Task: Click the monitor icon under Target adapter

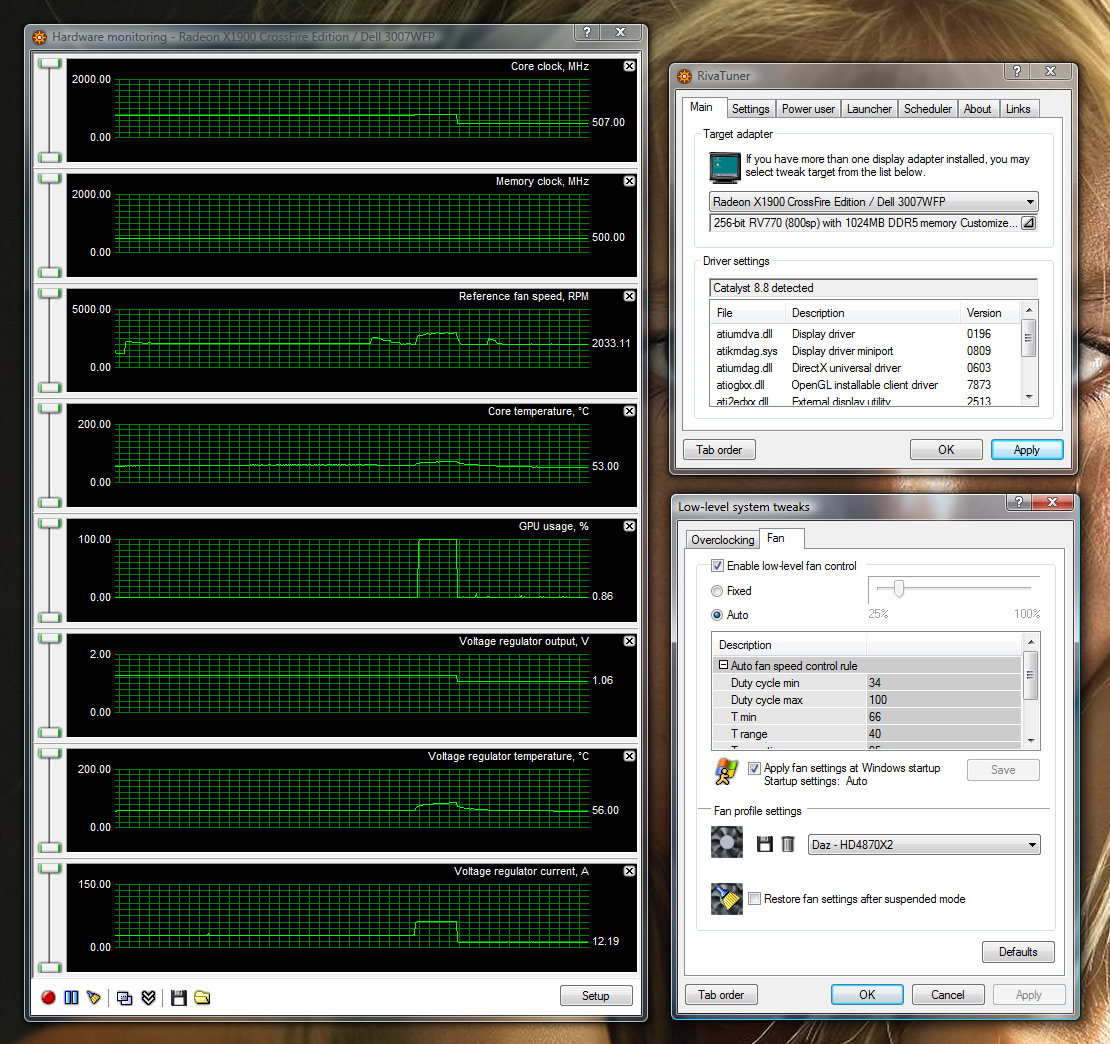Action: pos(725,167)
